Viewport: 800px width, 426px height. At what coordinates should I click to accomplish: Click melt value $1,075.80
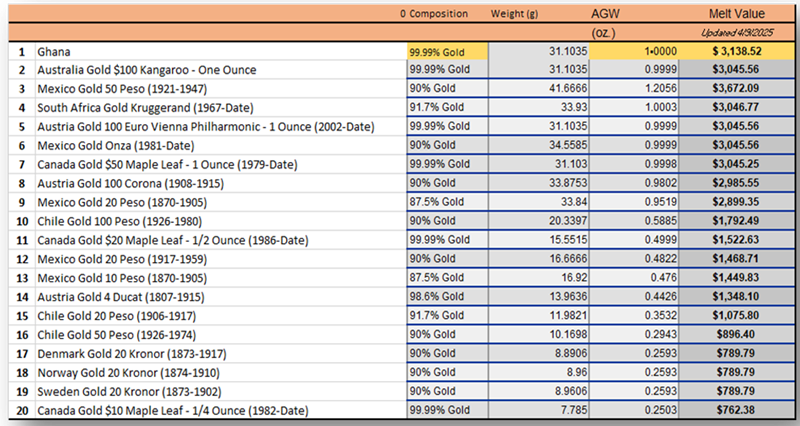tap(737, 315)
